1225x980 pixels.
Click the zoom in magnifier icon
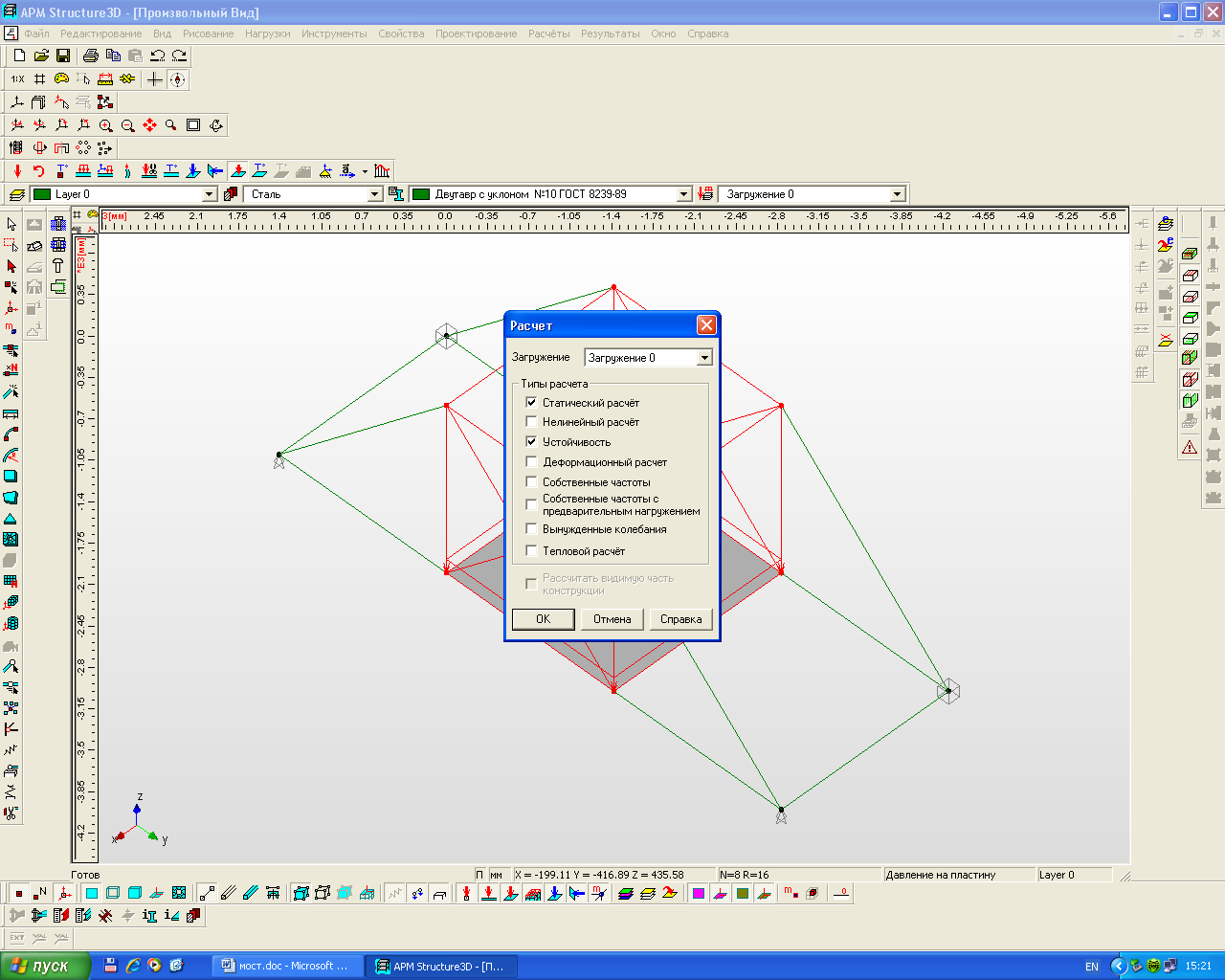pos(105,125)
